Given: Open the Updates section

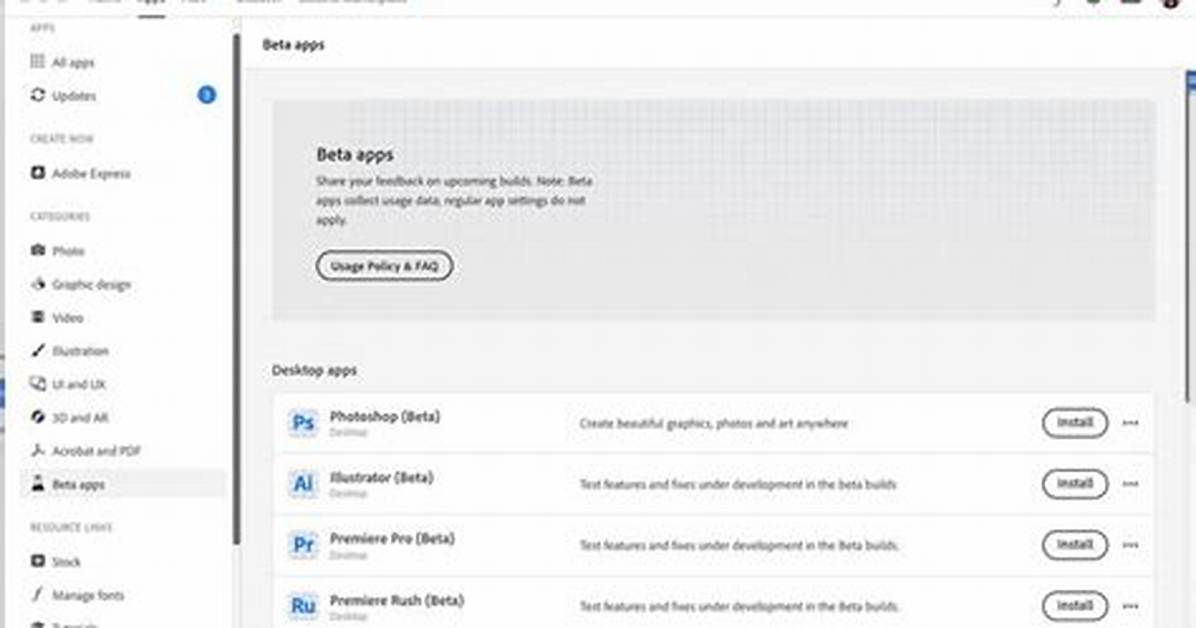Looking at the screenshot, I should point(64,95).
